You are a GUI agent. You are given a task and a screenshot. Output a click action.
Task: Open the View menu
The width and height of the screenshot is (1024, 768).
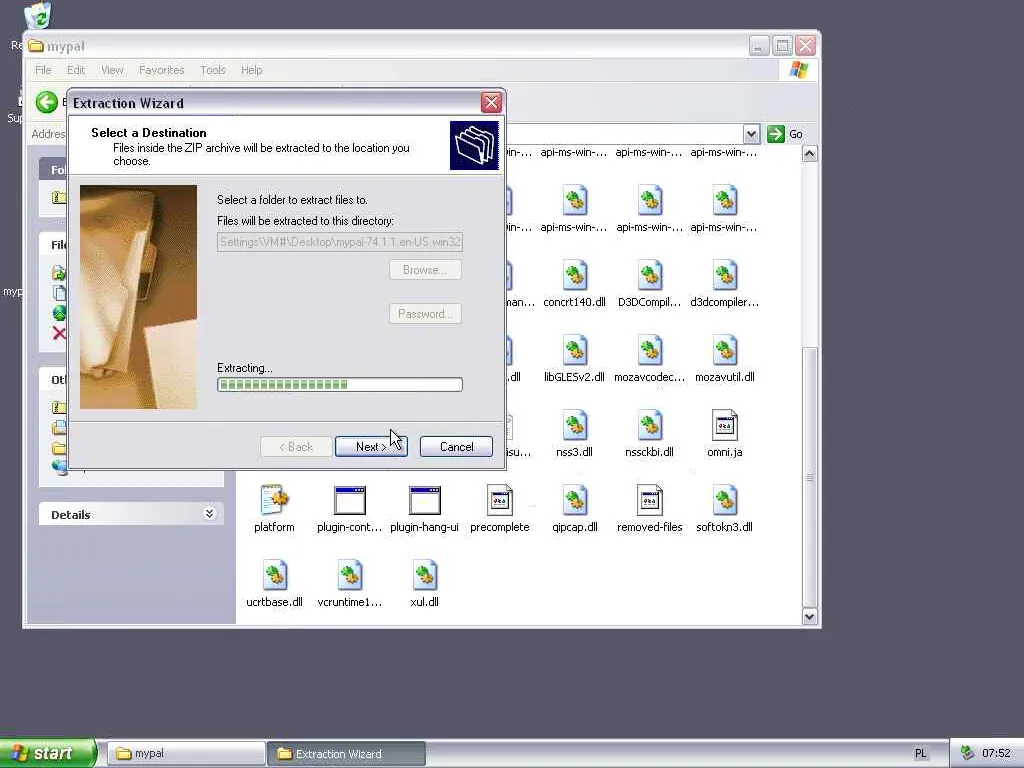112,70
